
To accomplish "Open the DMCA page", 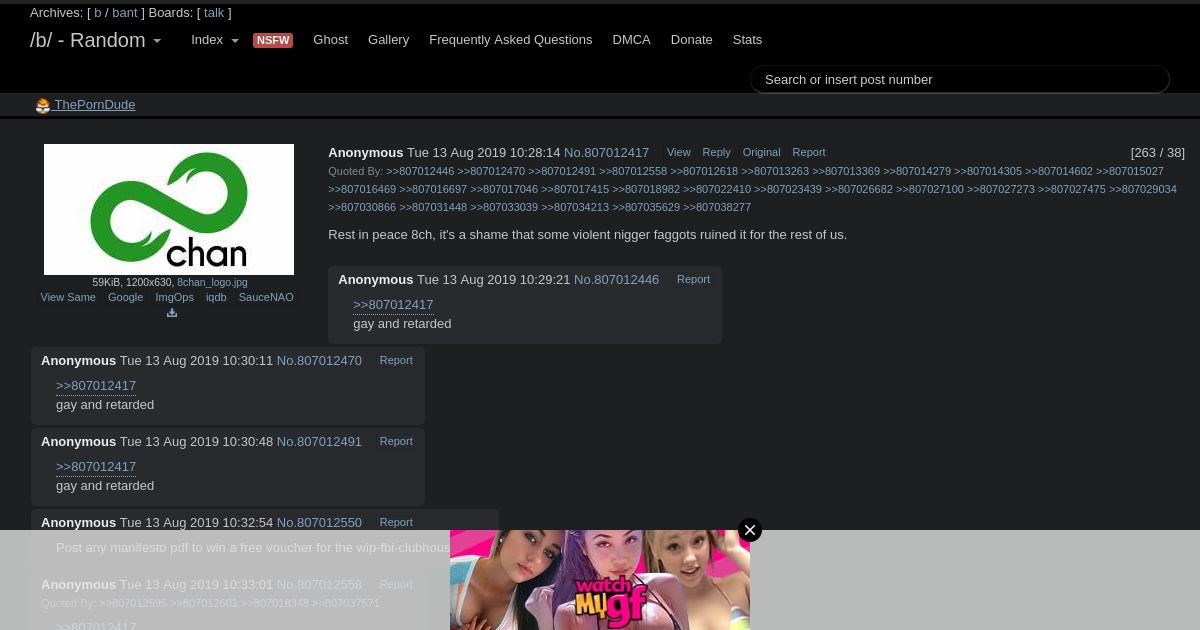I will 632,40.
